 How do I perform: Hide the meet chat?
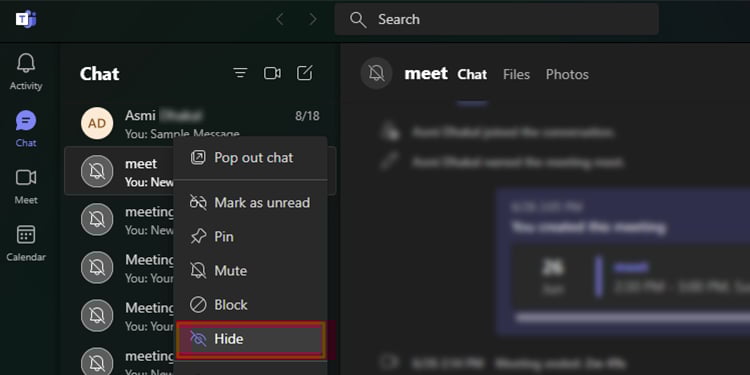[x=251, y=339]
